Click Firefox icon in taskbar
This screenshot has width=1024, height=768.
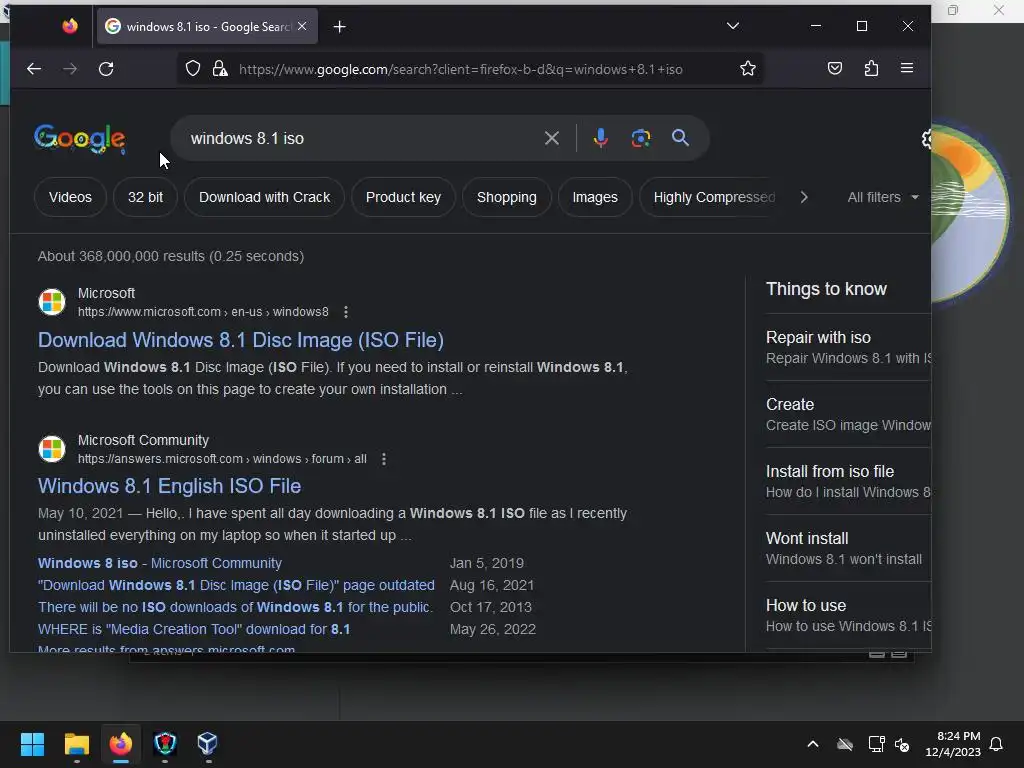(121, 744)
